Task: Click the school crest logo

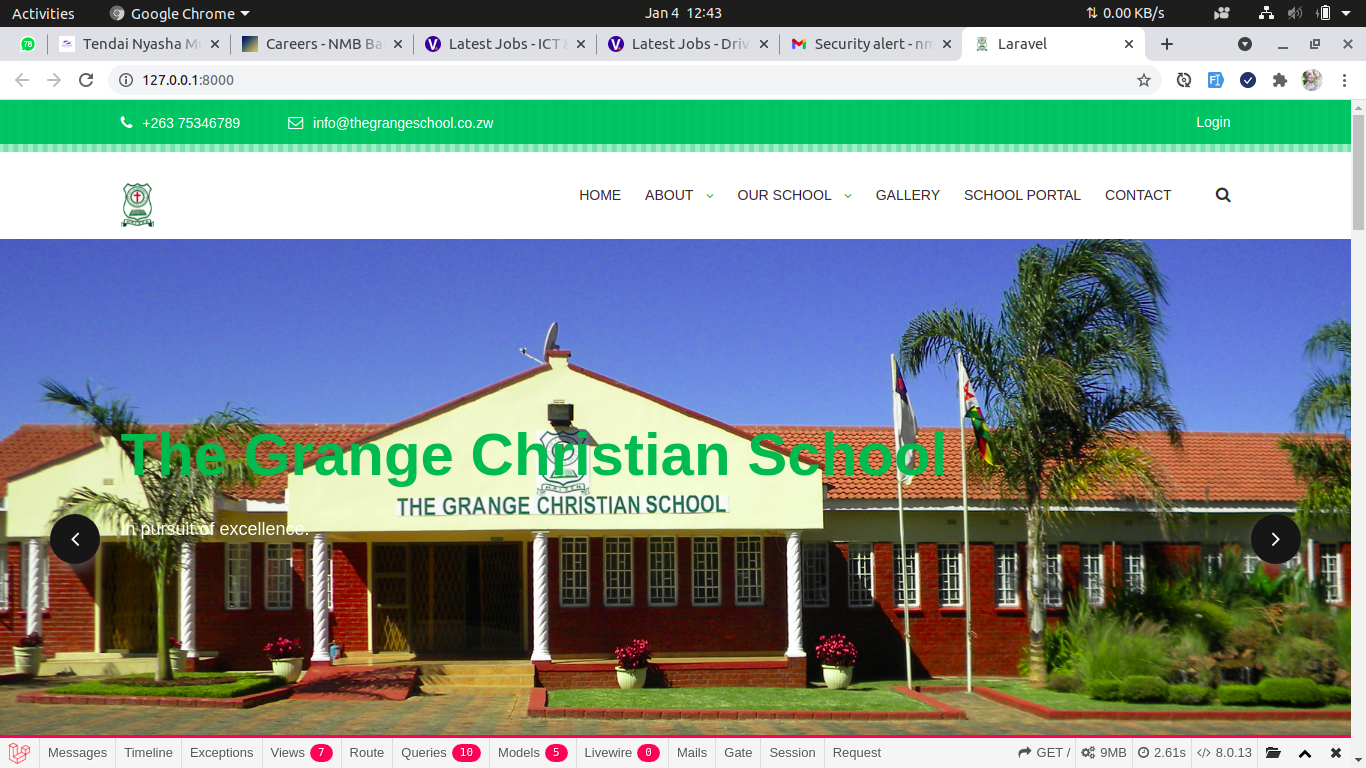Action: [x=137, y=204]
